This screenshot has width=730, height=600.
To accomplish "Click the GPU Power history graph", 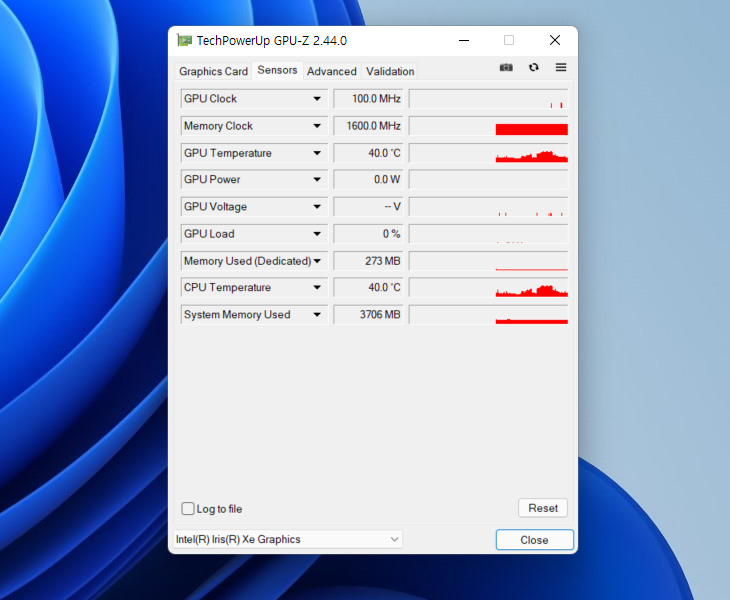I will click(488, 180).
